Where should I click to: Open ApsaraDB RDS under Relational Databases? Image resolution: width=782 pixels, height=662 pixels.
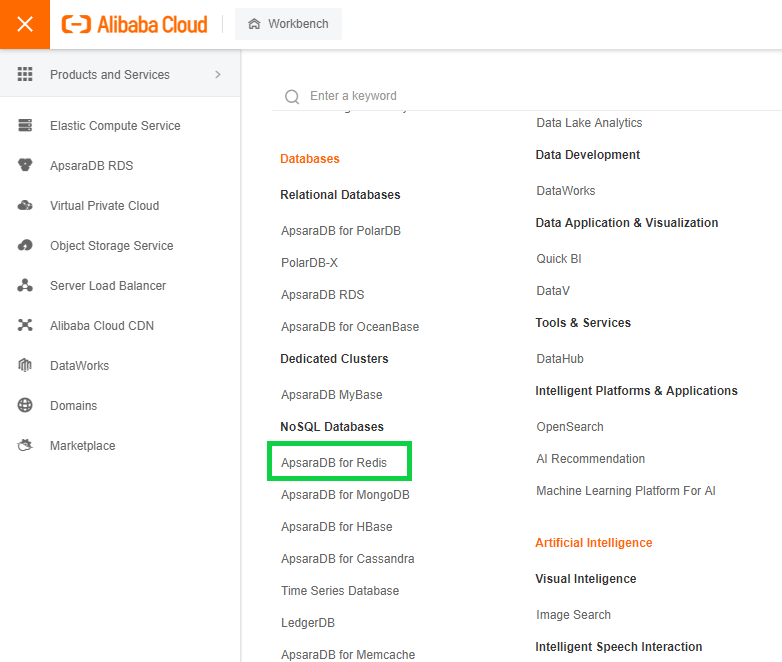323,295
